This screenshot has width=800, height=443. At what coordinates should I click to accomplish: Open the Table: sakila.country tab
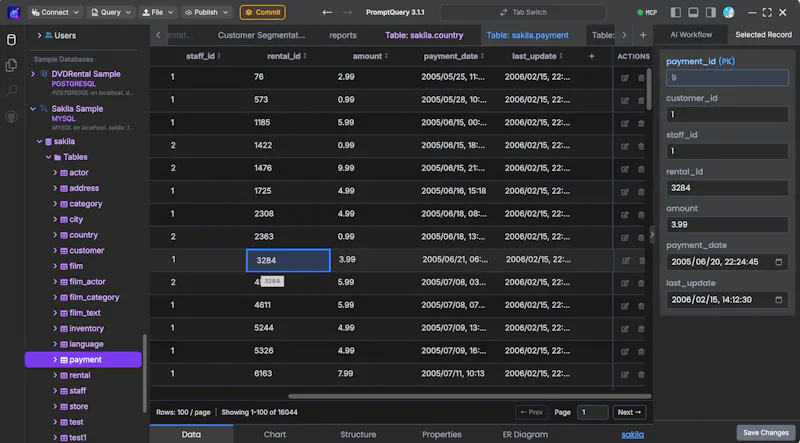tap(424, 35)
